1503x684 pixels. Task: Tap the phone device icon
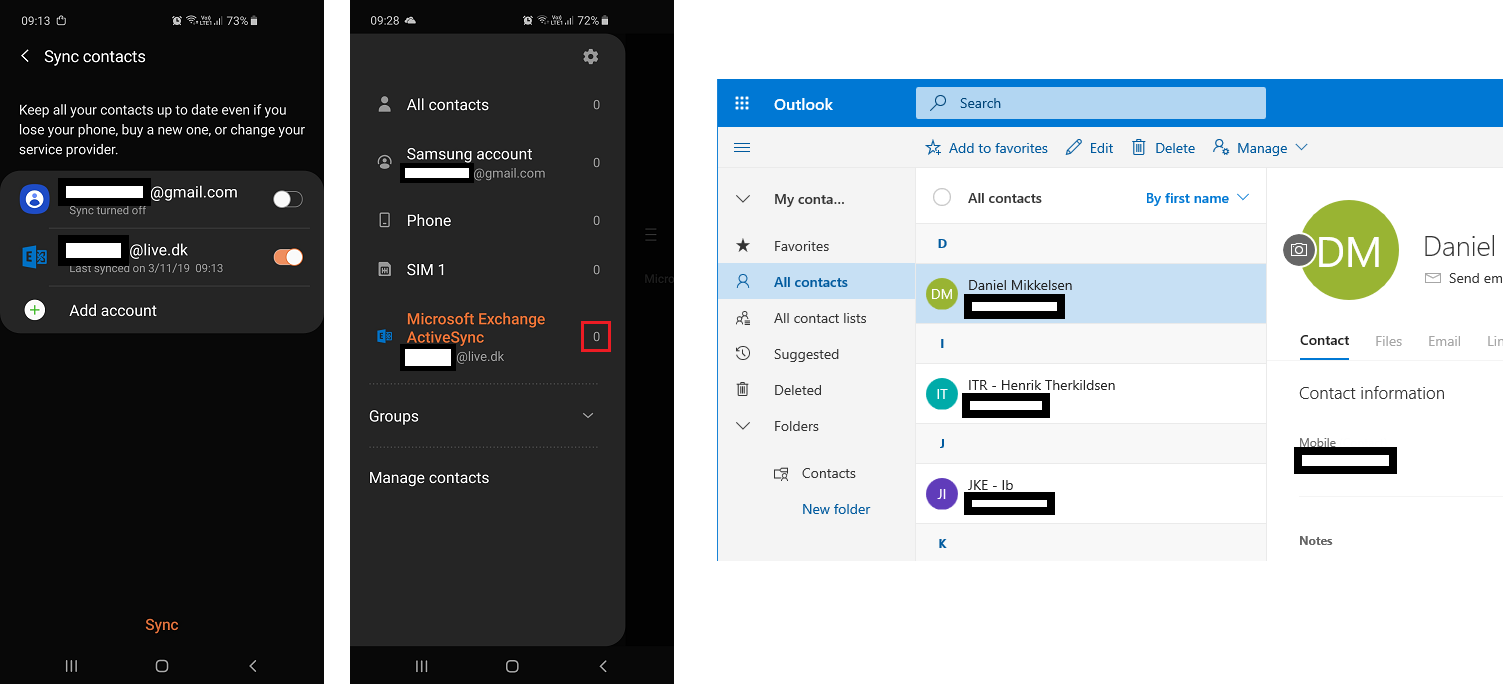(x=384, y=220)
